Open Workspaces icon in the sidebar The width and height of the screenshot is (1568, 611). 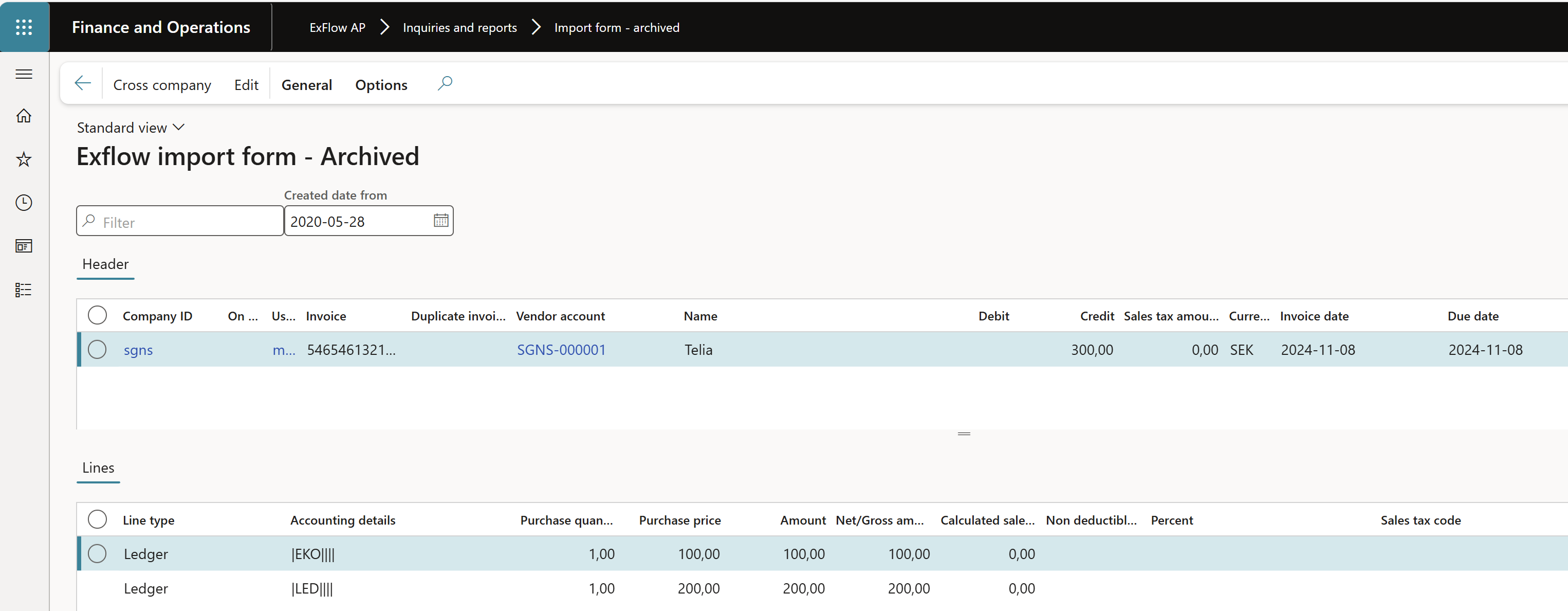[x=24, y=246]
